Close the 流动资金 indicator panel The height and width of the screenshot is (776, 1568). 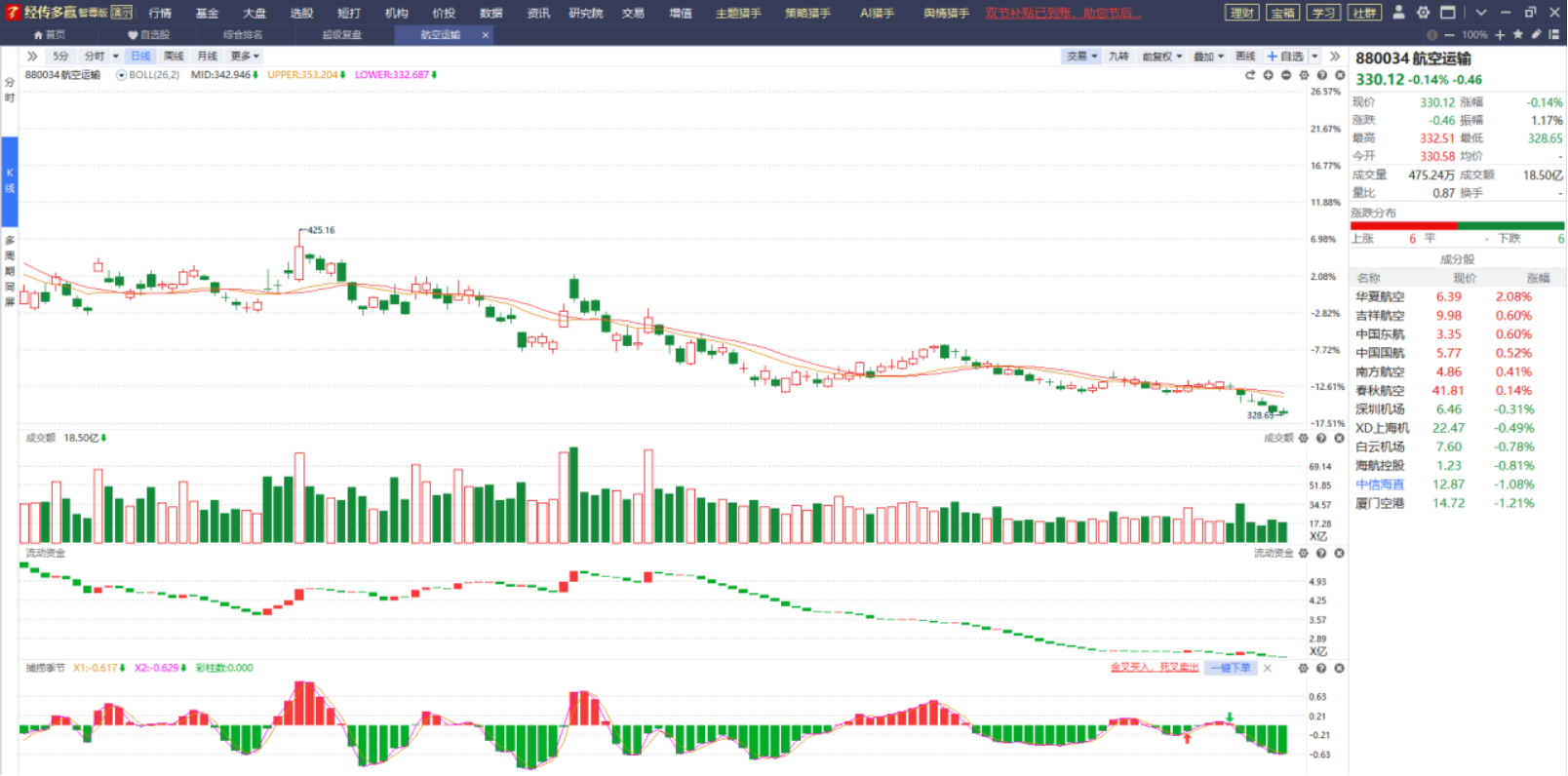point(1340,554)
